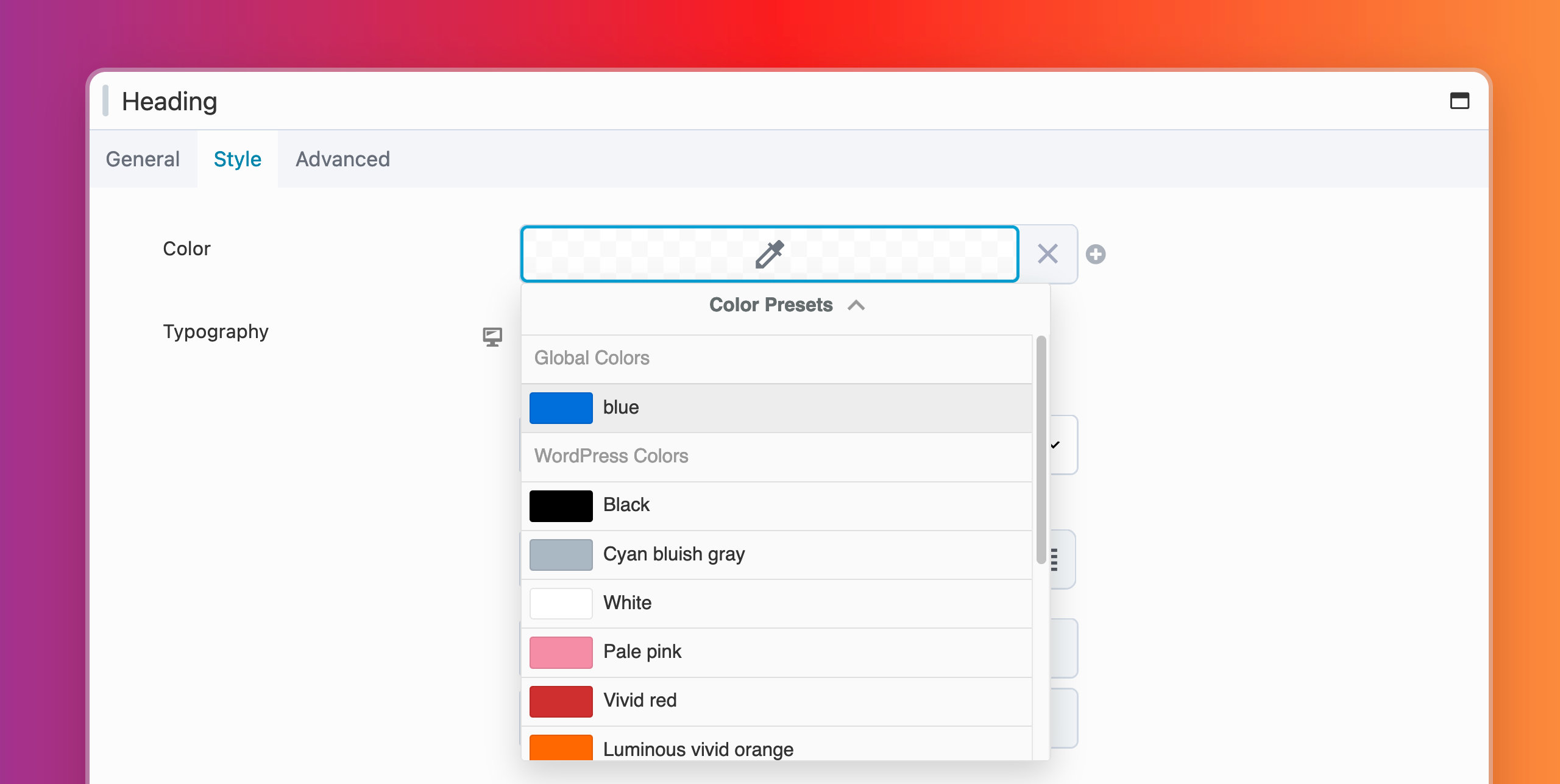Select the Style tab
The image size is (1560, 784).
pos(236,159)
